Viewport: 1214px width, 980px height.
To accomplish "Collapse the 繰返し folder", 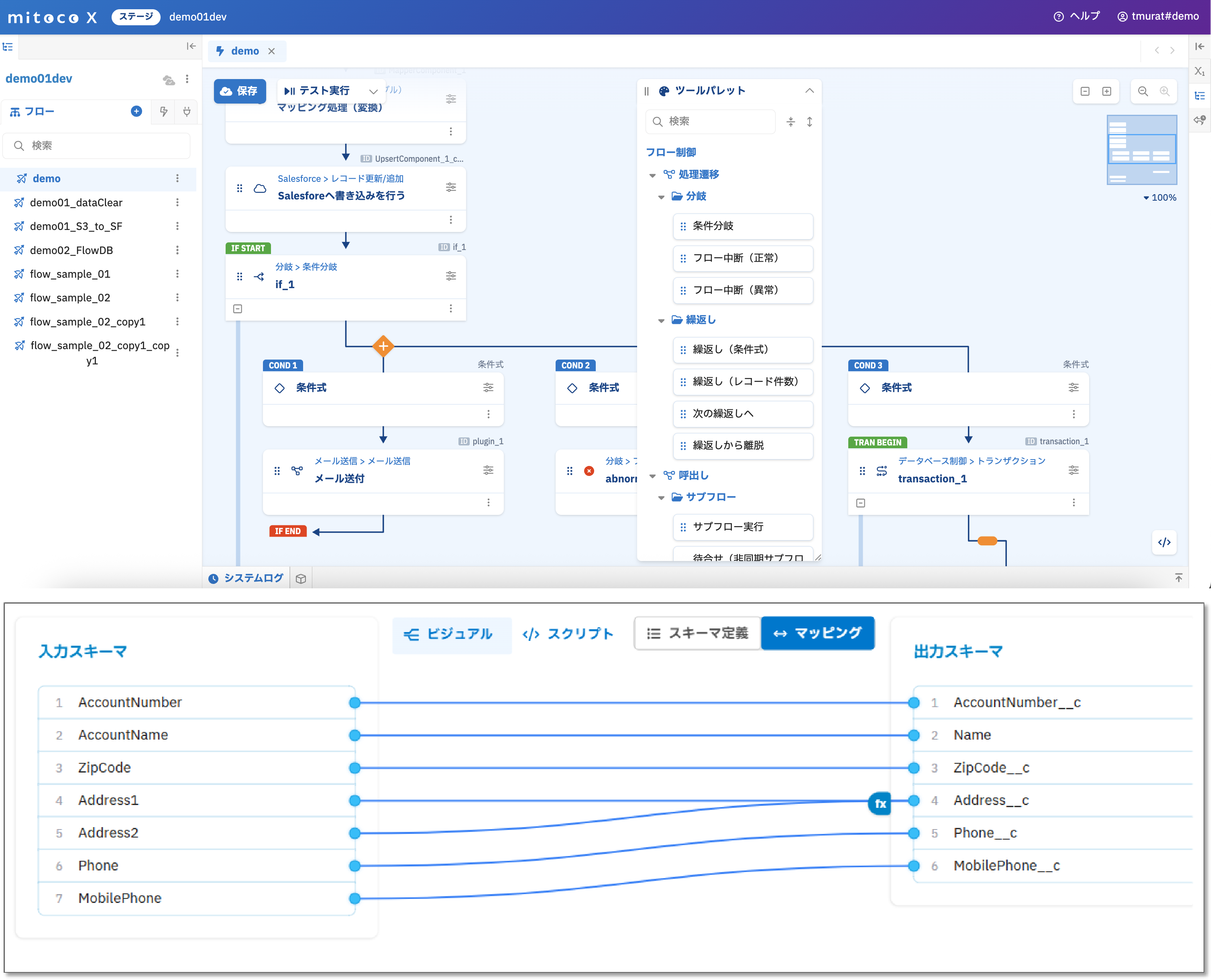I will [x=662, y=321].
